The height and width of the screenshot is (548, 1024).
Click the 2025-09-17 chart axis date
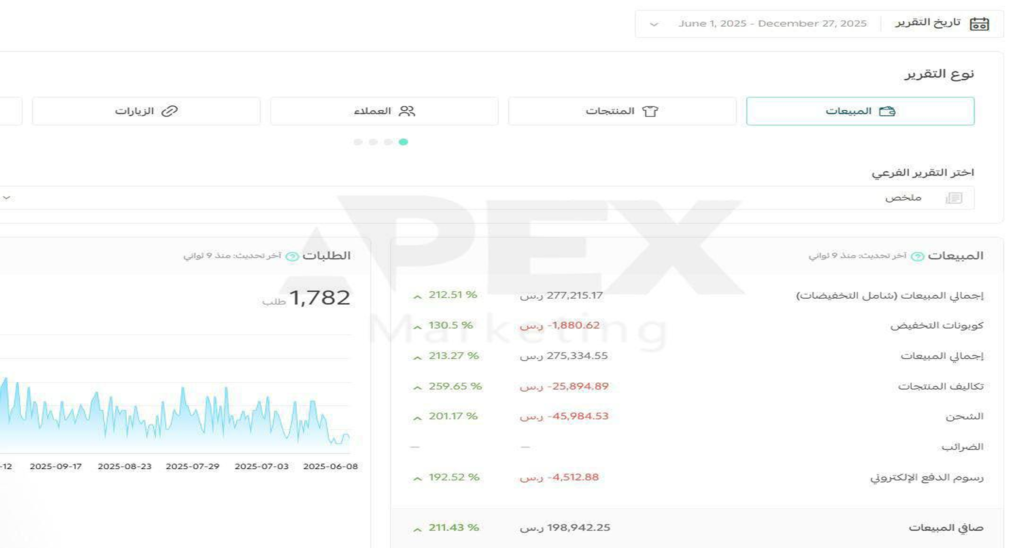coord(56,467)
